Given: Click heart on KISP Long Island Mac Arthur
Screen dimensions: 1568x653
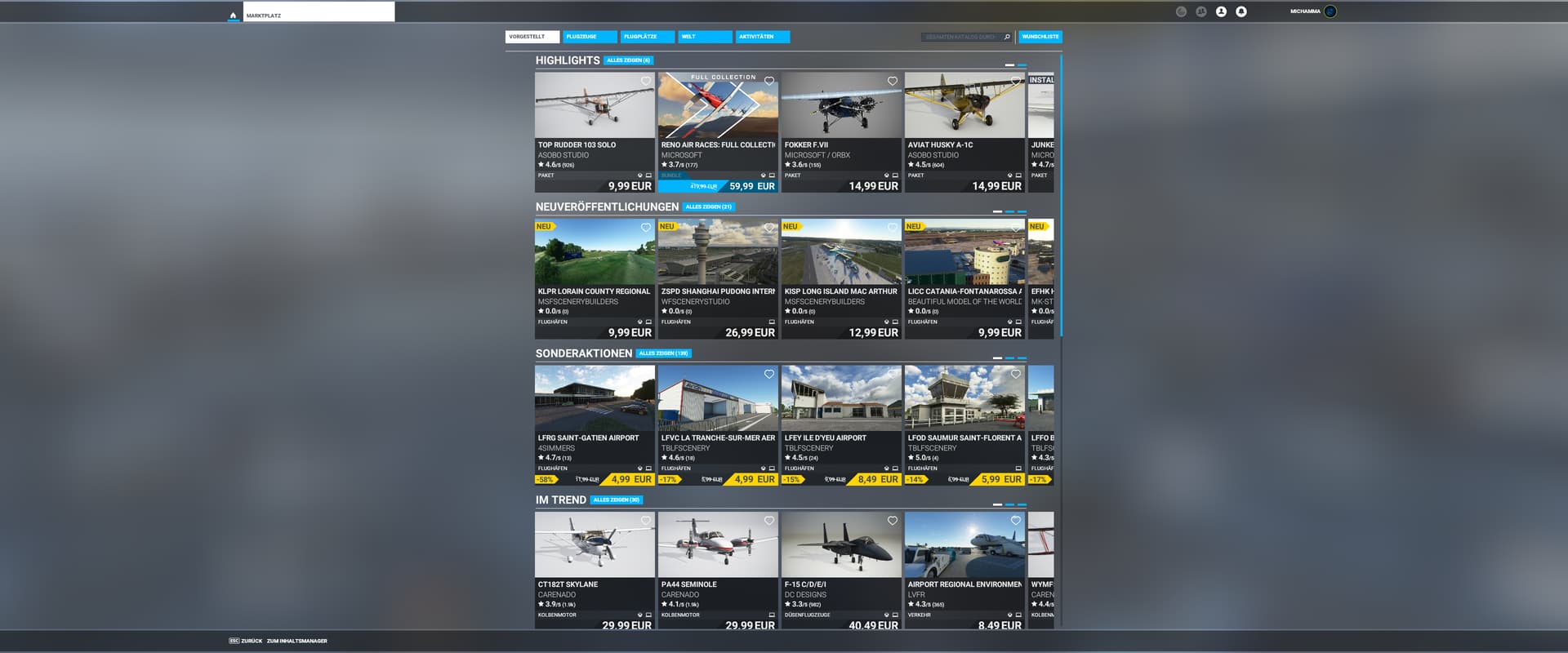Looking at the screenshot, I should click(x=893, y=228).
